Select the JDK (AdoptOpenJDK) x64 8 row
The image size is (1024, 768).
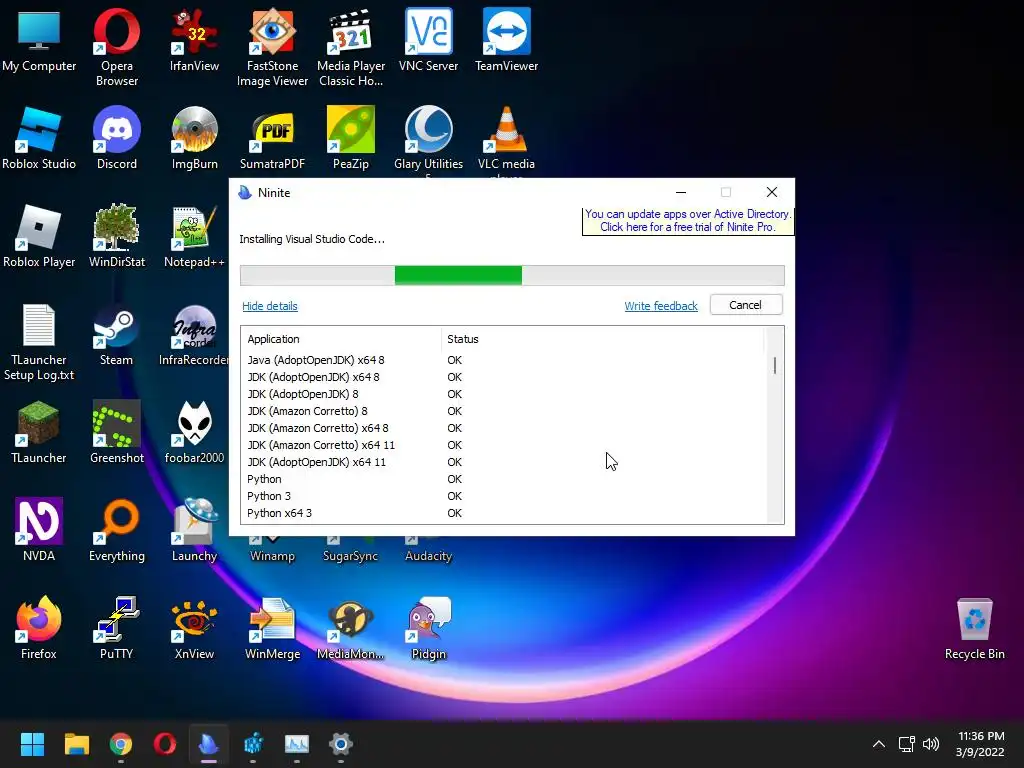click(x=503, y=377)
